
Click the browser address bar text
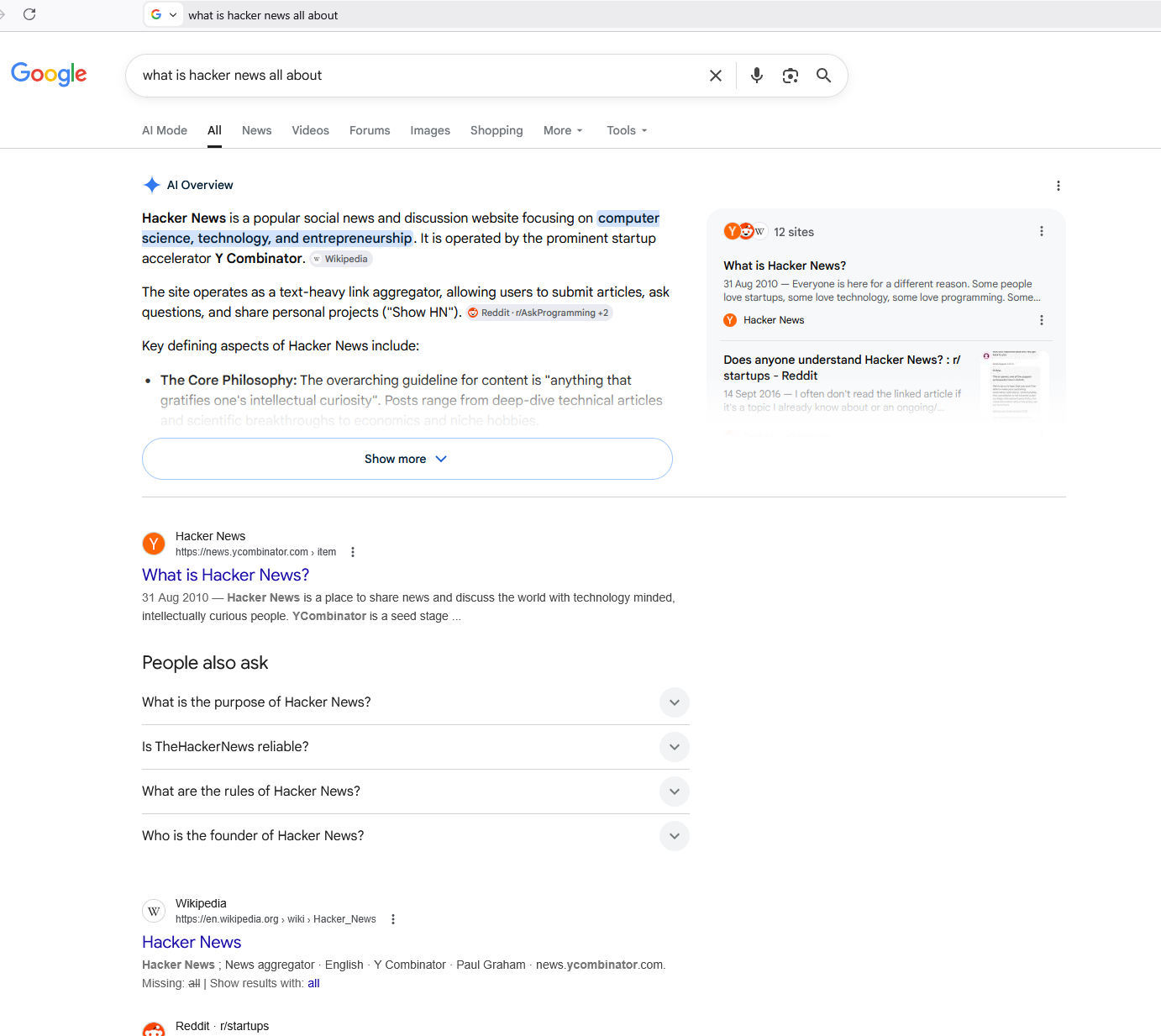(263, 15)
